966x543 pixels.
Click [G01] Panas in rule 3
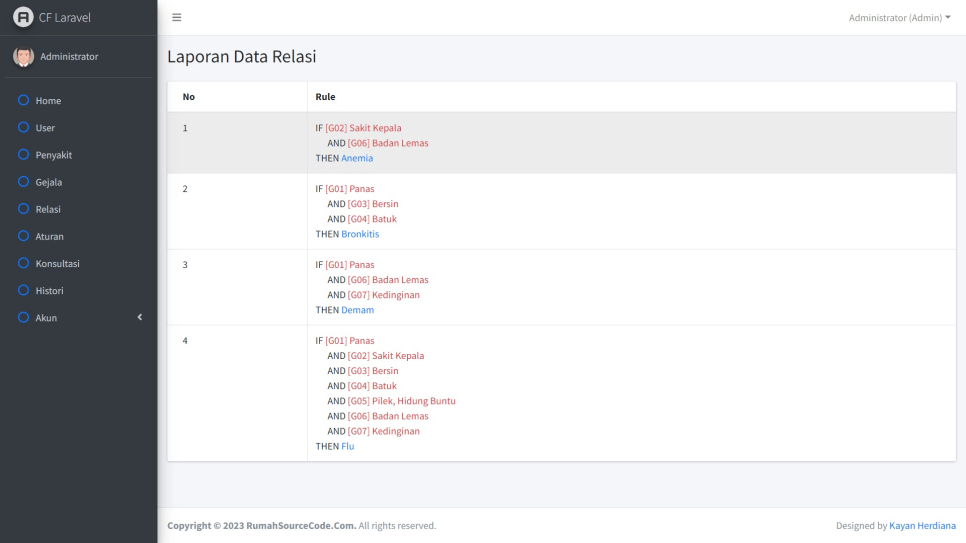[350, 264]
